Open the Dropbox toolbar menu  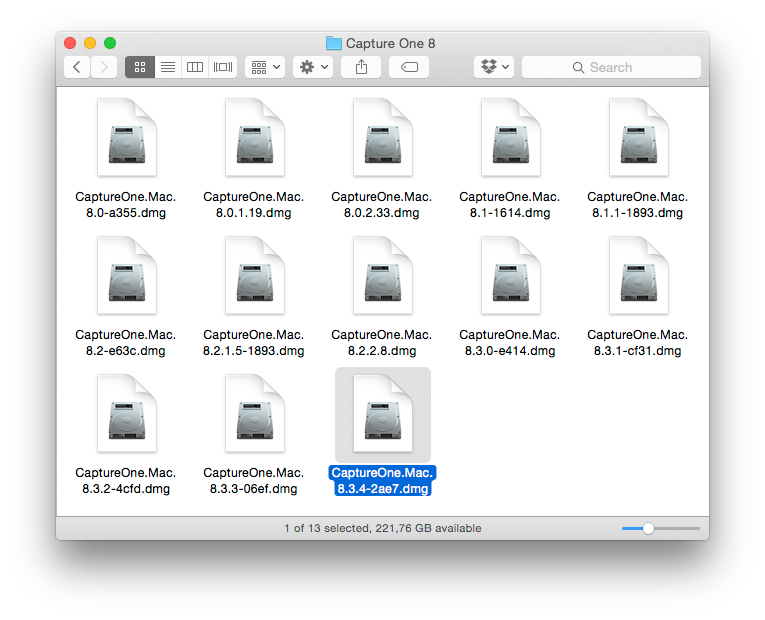[x=494, y=67]
